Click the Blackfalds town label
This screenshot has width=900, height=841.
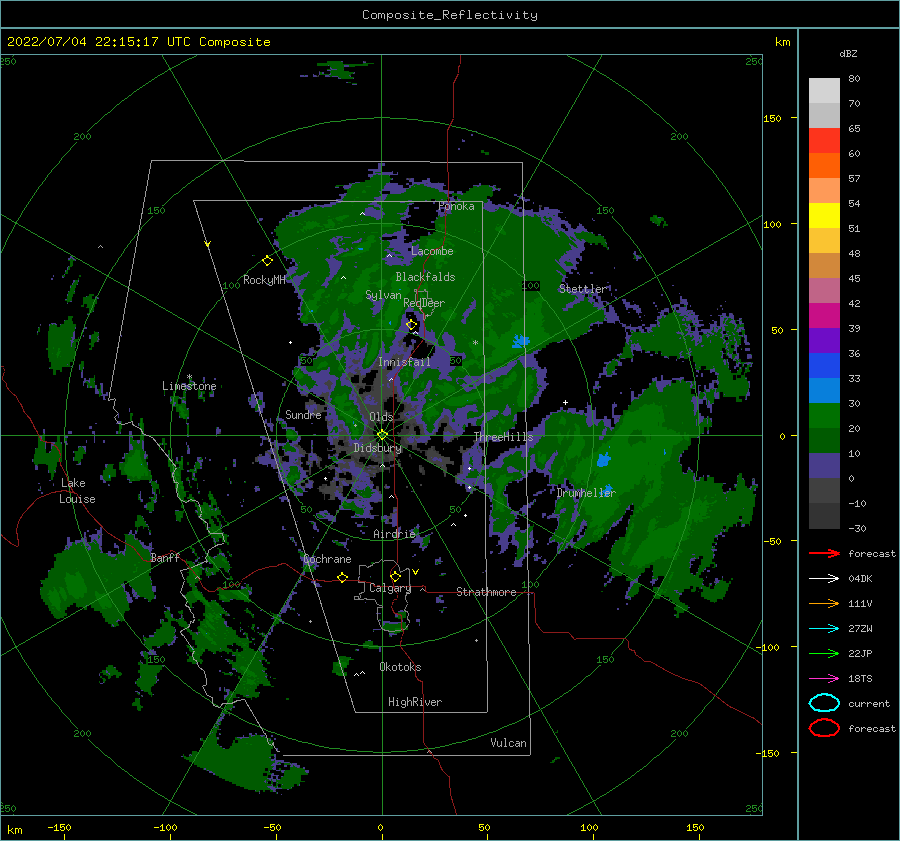point(425,277)
